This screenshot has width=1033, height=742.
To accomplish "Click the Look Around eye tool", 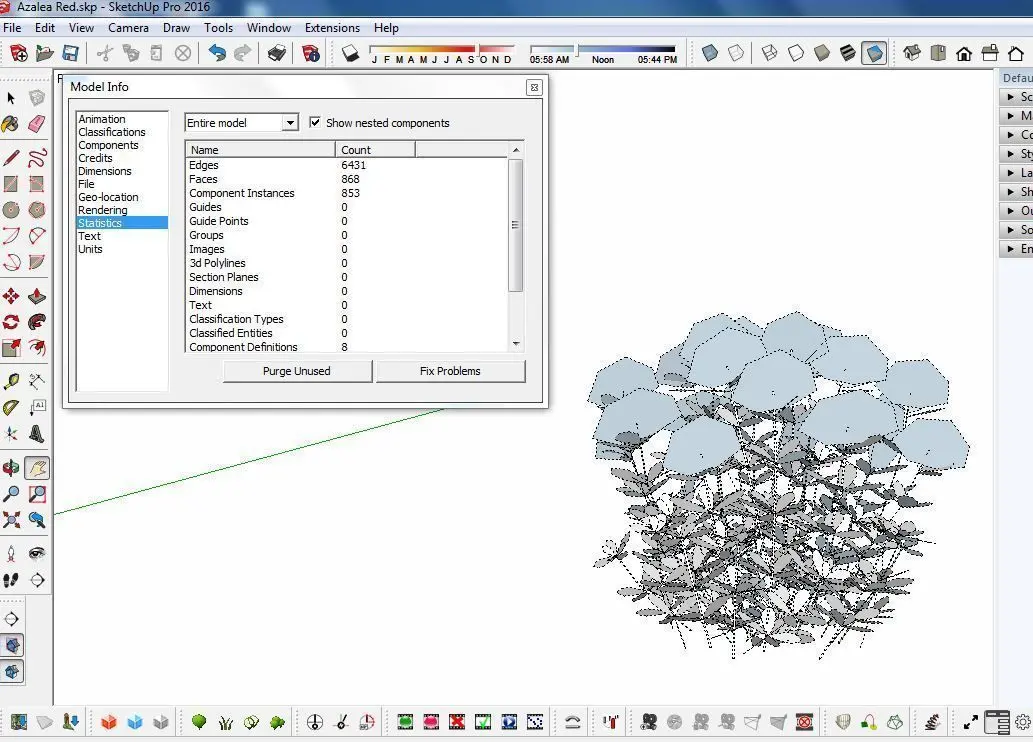I will [x=37, y=554].
